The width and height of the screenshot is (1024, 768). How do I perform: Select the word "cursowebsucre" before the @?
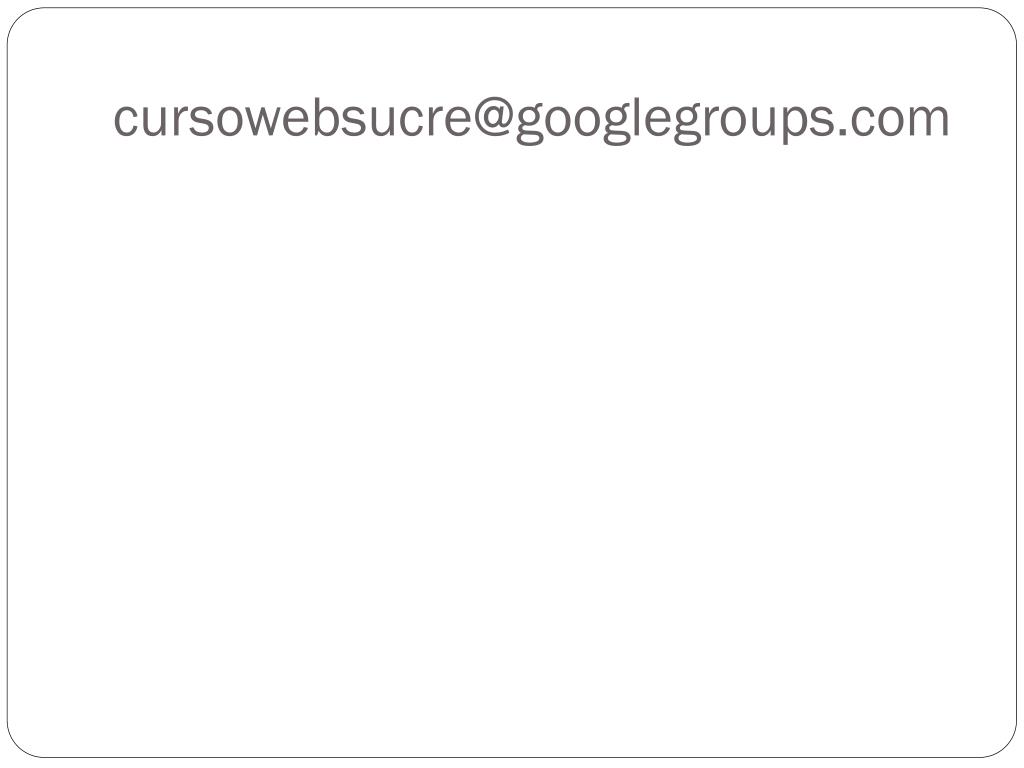[292, 118]
